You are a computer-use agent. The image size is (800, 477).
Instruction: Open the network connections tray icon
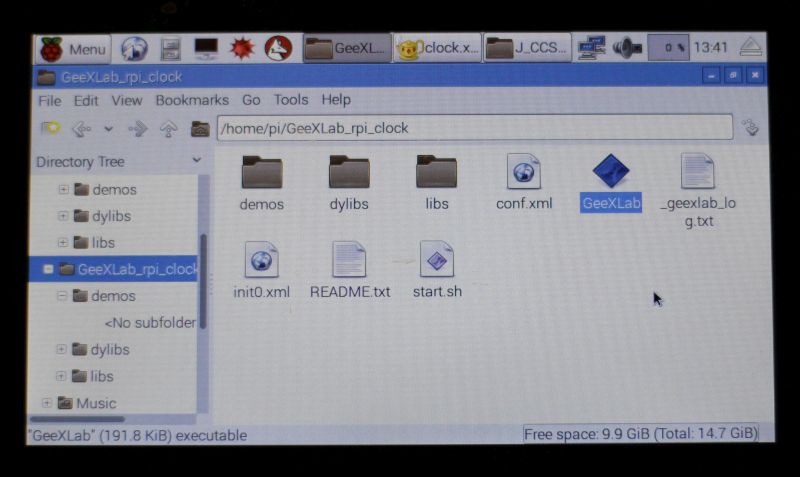tap(591, 48)
